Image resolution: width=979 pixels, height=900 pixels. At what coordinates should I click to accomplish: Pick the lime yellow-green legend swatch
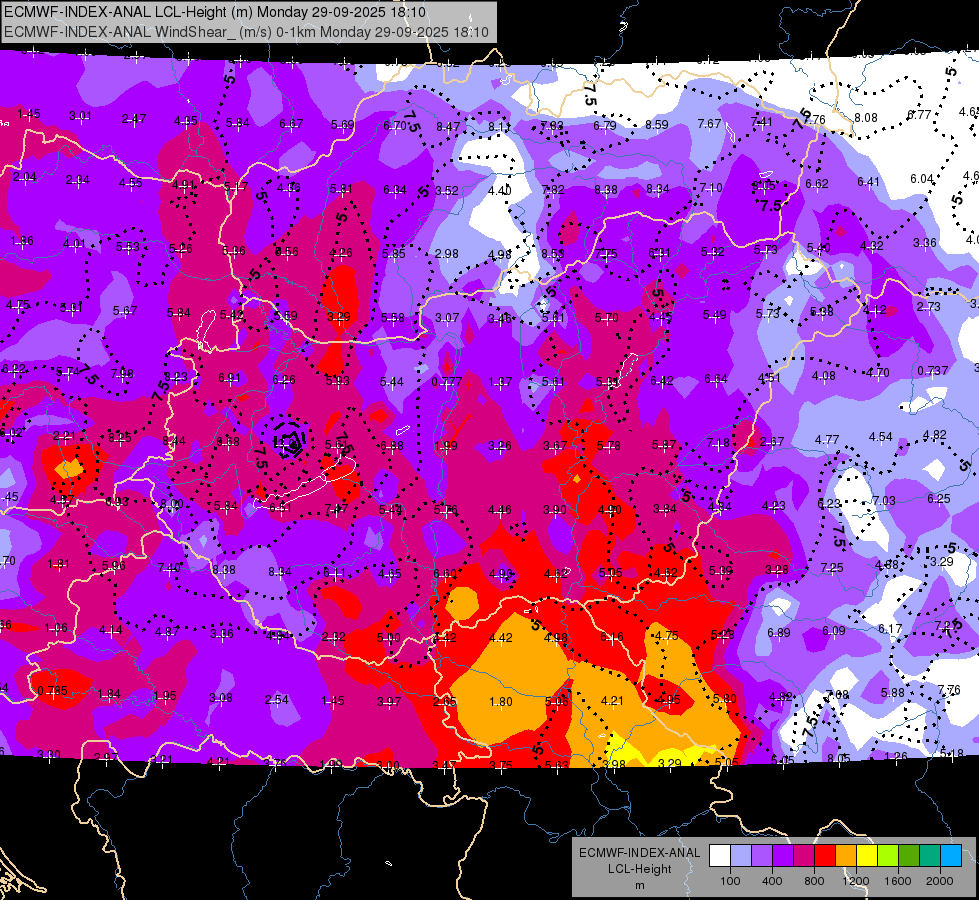(x=887, y=856)
